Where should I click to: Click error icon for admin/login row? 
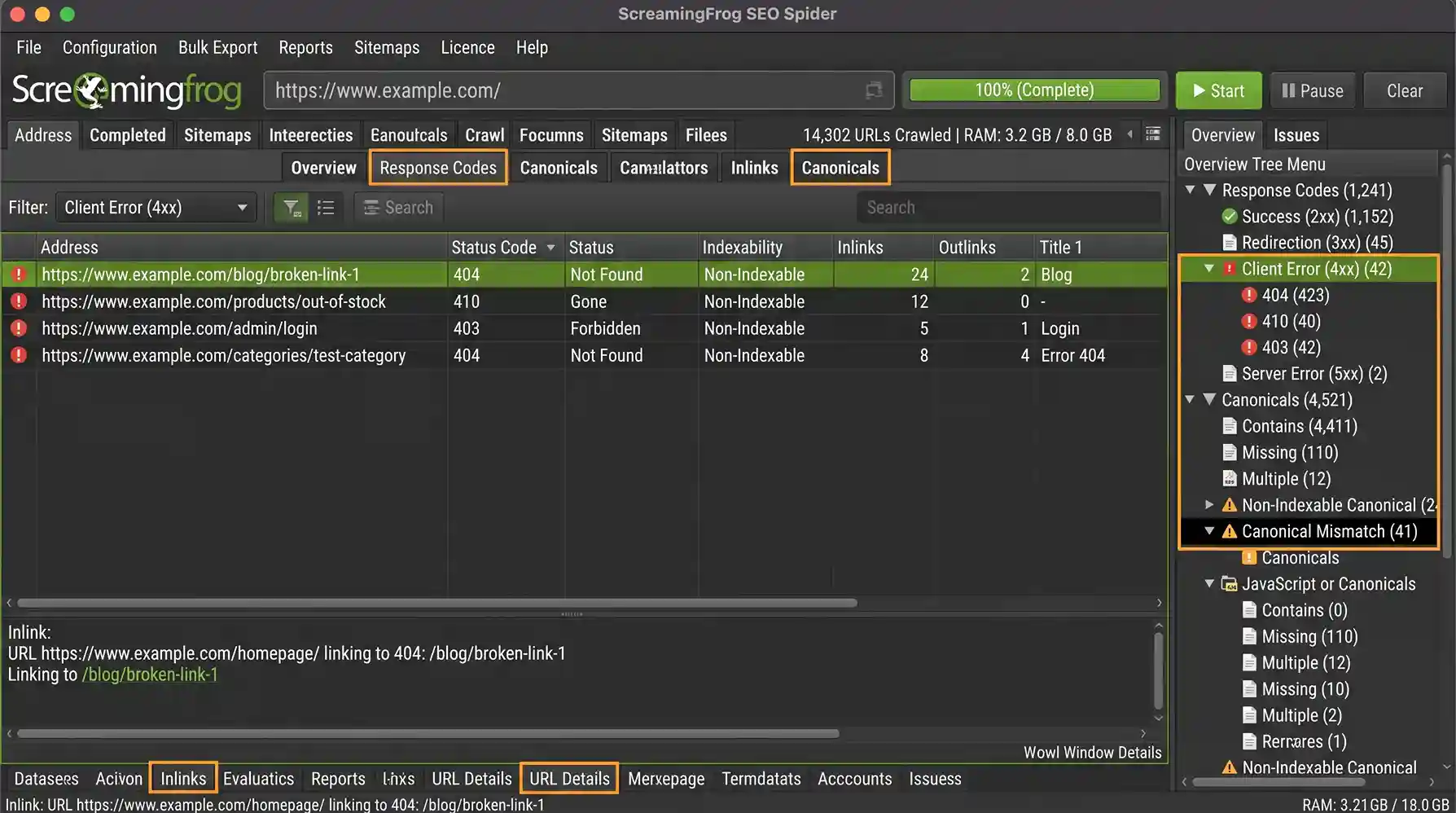pyautogui.click(x=19, y=328)
